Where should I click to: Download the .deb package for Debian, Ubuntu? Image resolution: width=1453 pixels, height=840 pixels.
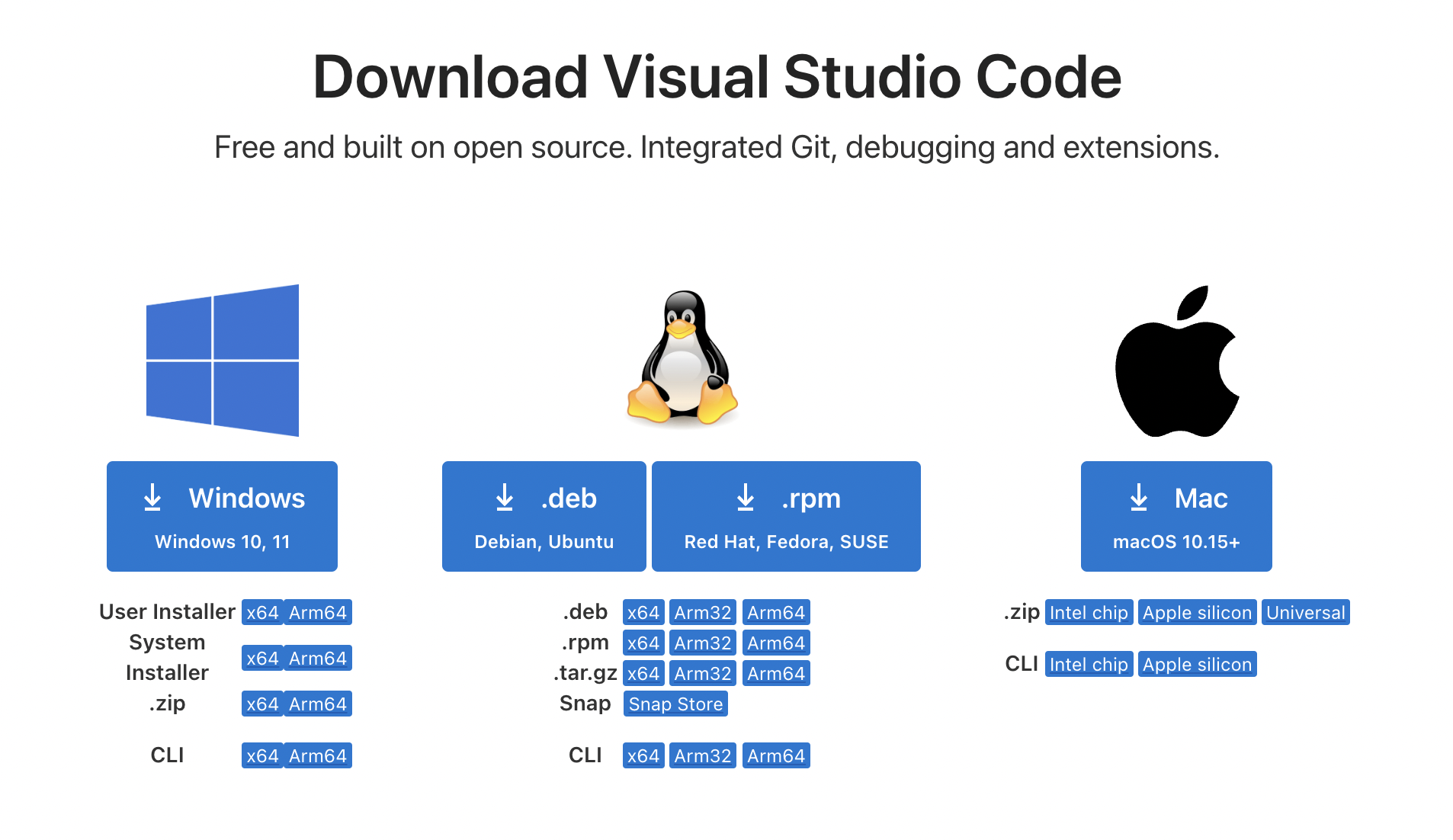(x=544, y=517)
